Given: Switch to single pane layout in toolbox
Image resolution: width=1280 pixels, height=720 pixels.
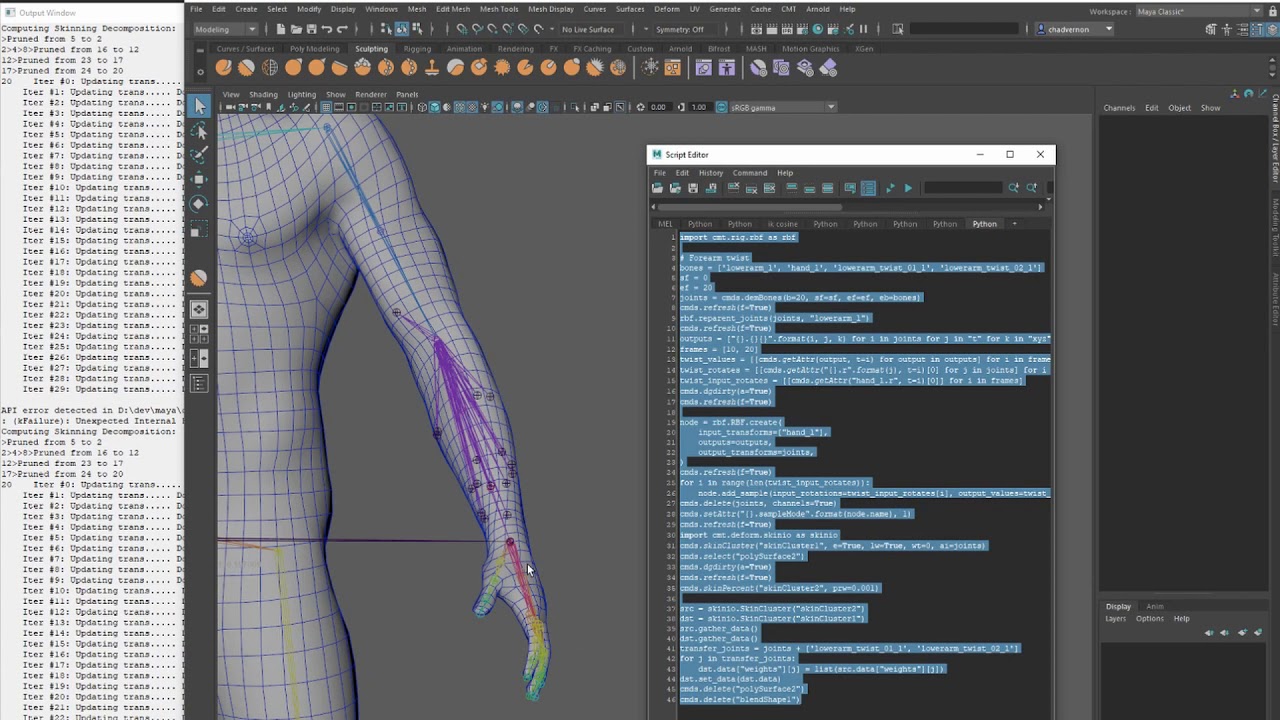Looking at the screenshot, I should pos(199,310).
